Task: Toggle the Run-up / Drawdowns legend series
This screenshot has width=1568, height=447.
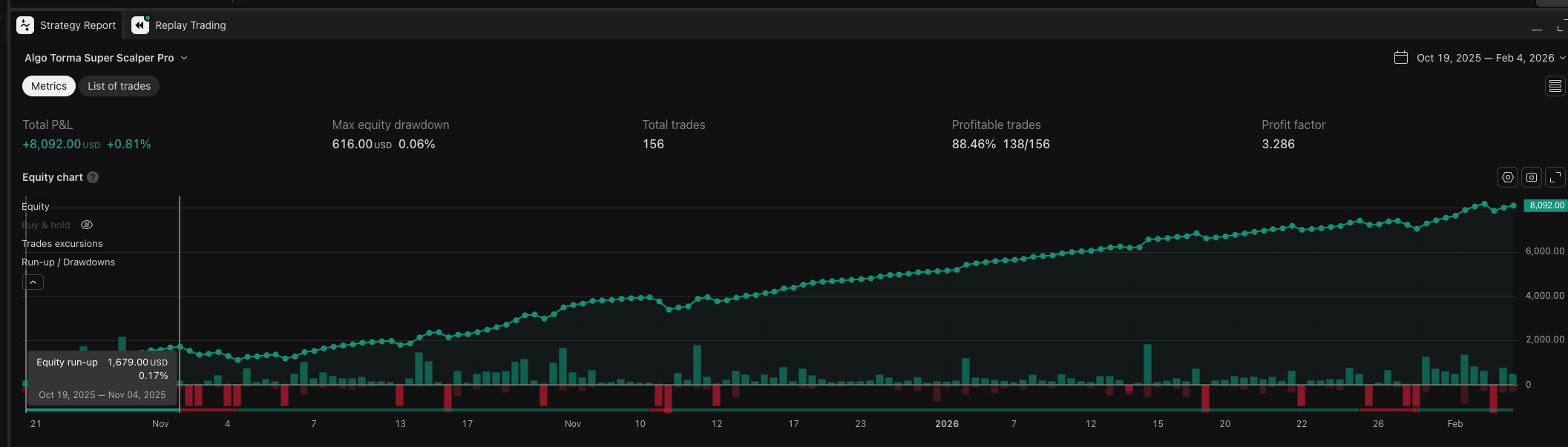Action: 68,262
